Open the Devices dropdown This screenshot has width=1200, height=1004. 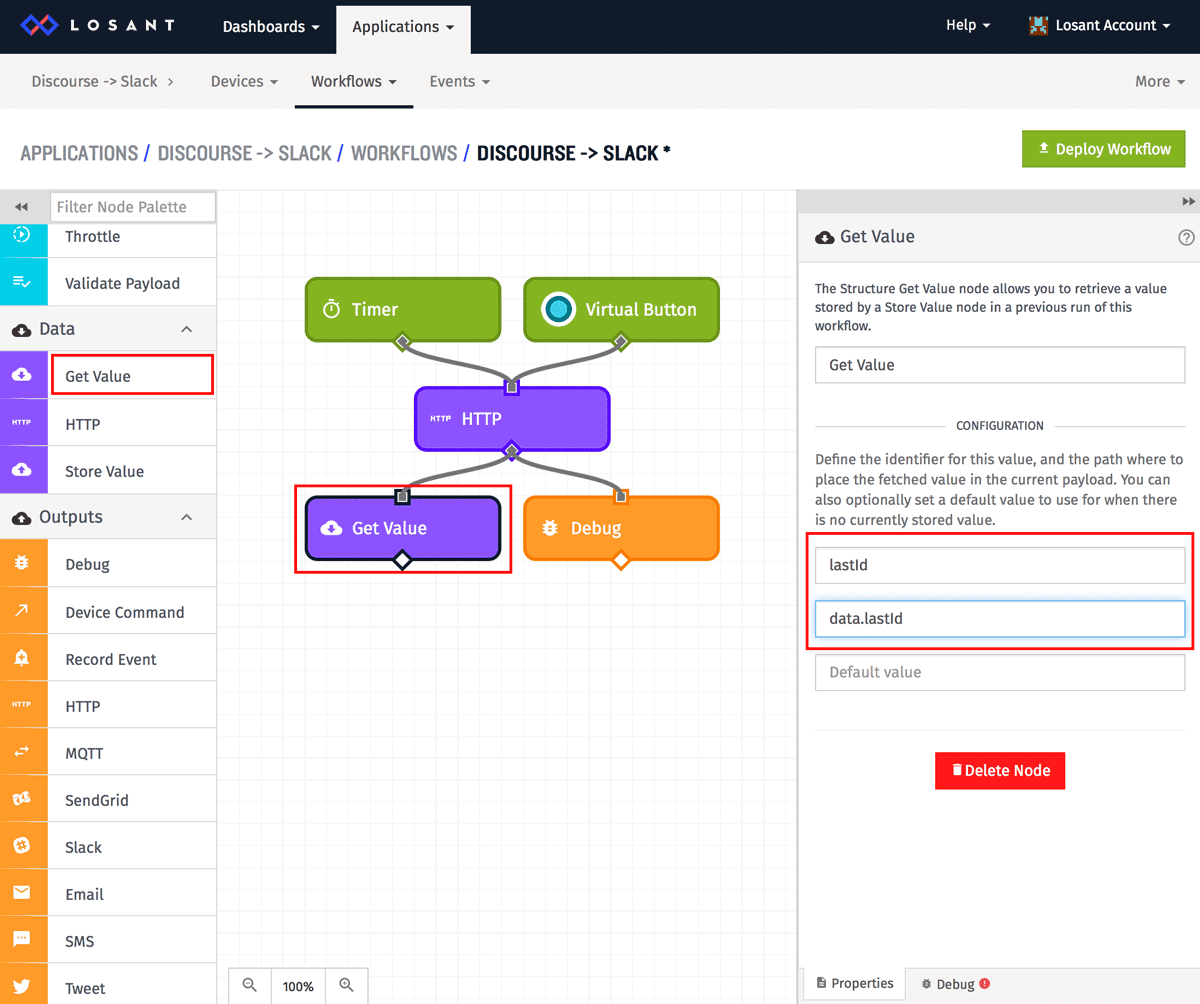pyautogui.click(x=244, y=81)
